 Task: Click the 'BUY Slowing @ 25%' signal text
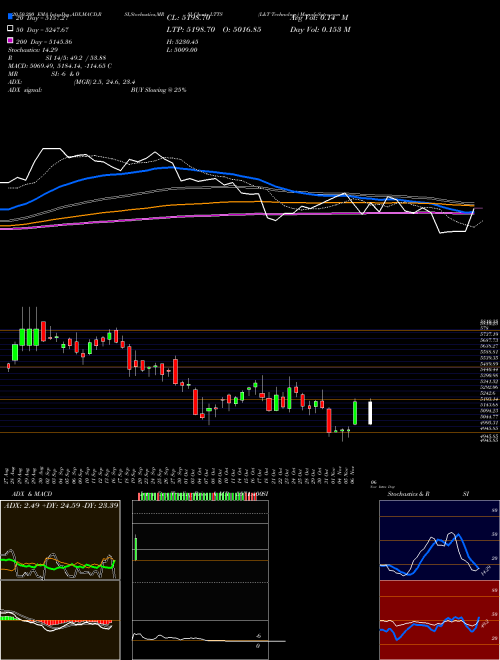pos(158,90)
